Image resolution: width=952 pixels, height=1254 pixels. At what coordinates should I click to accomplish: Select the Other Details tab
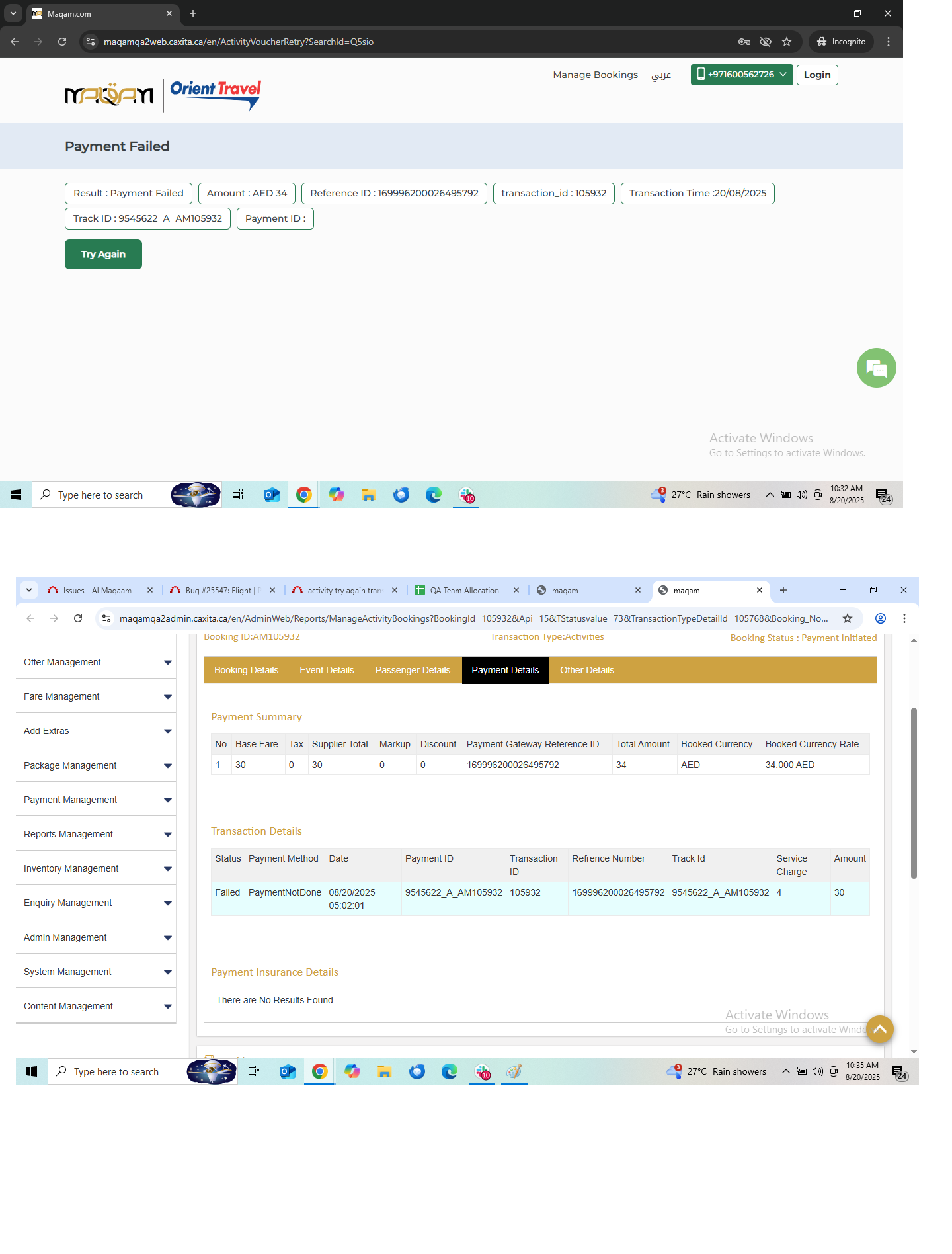[586, 670]
